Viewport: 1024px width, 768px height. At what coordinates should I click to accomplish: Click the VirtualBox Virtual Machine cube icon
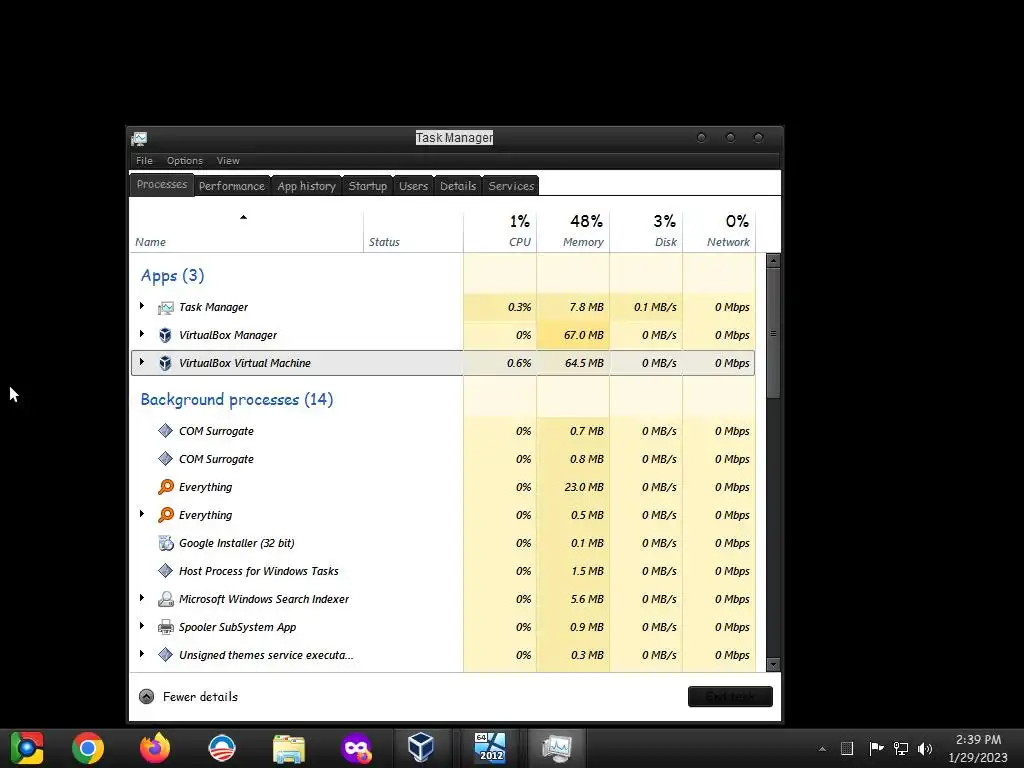(166, 363)
